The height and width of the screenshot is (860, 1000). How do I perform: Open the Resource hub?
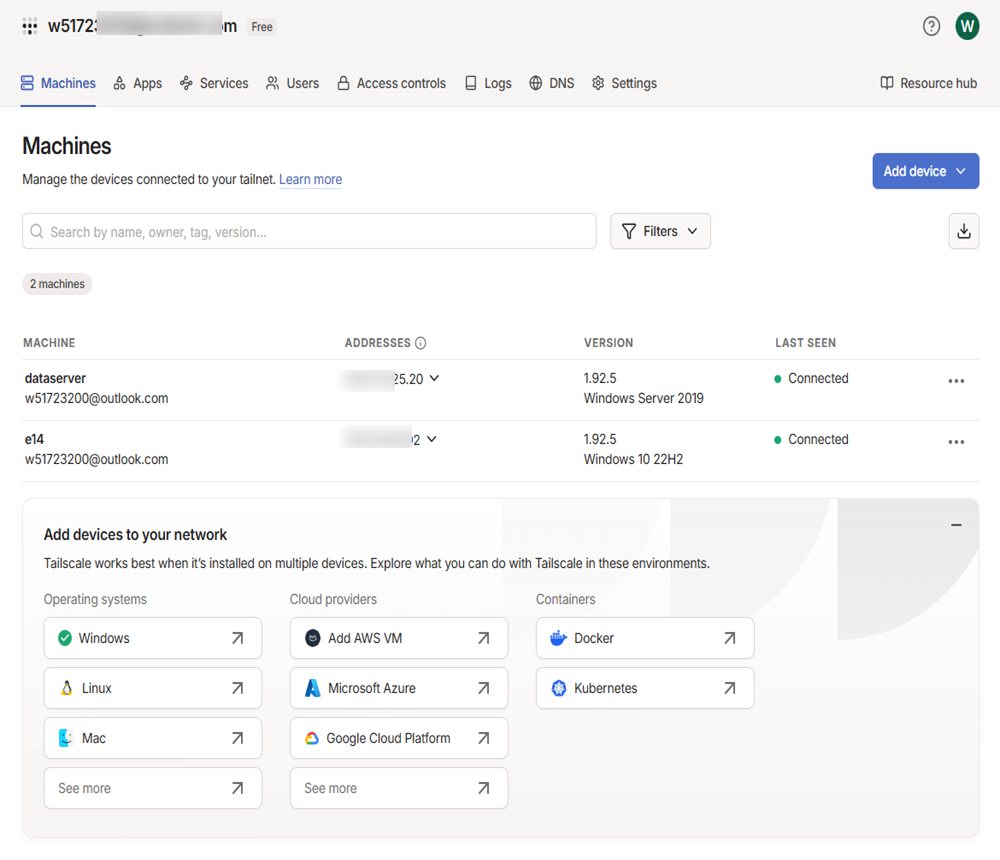click(928, 83)
